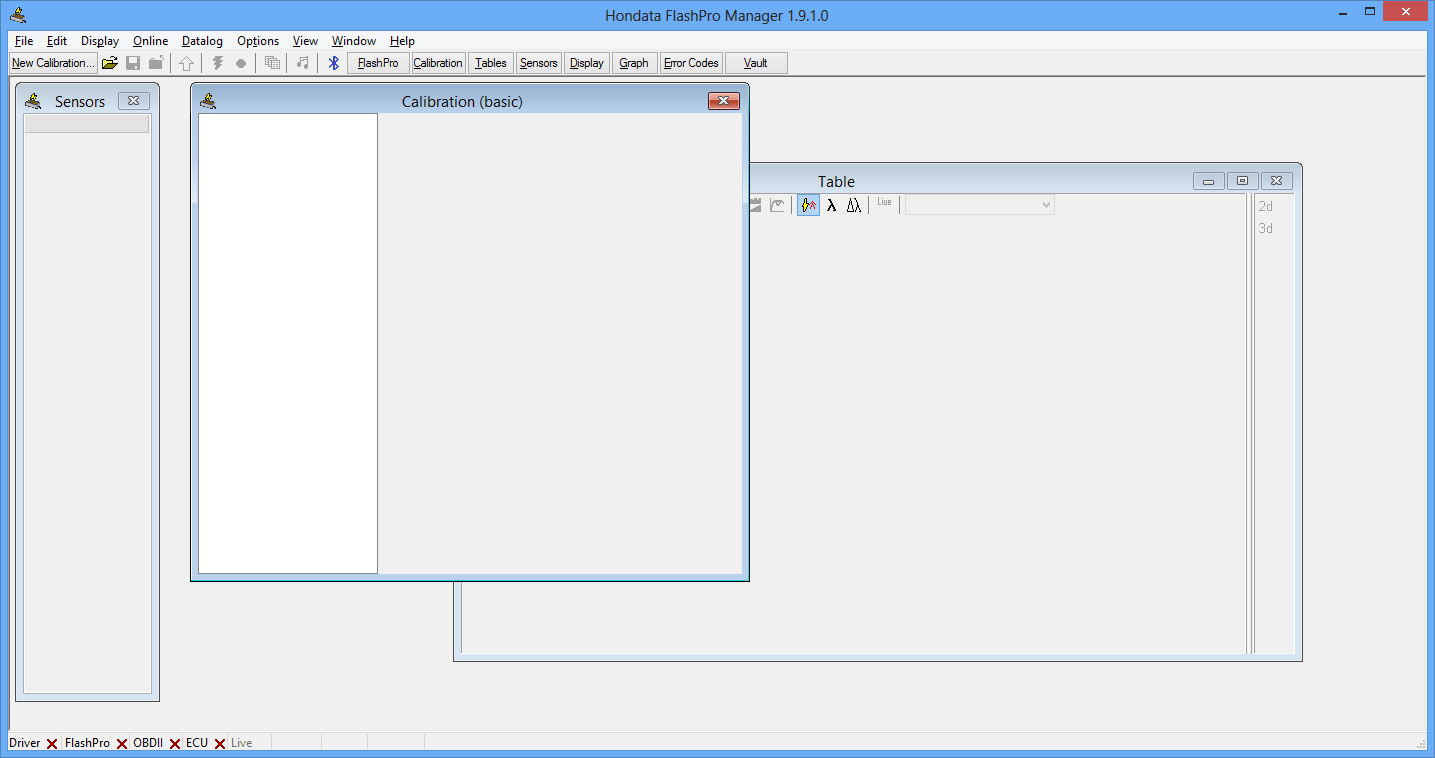Click the Graph toolbar button

(x=634, y=63)
